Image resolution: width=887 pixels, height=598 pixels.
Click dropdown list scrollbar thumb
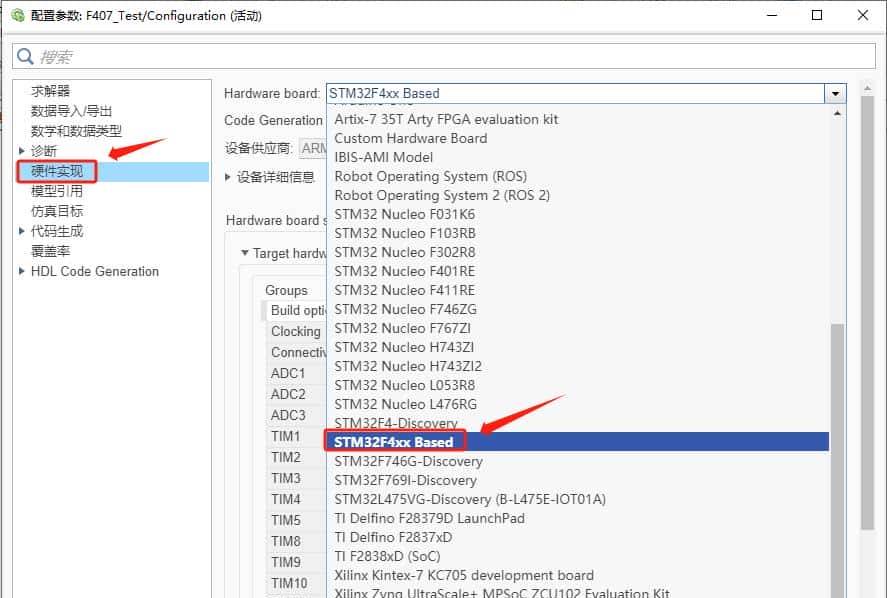pos(837,460)
